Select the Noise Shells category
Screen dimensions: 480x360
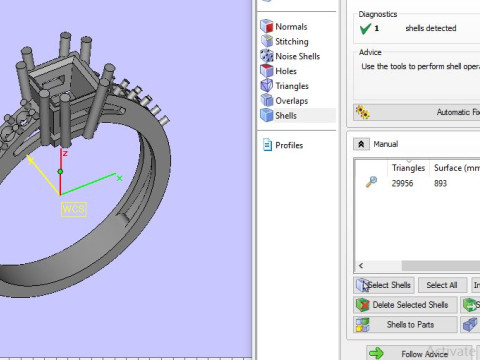pos(297,56)
